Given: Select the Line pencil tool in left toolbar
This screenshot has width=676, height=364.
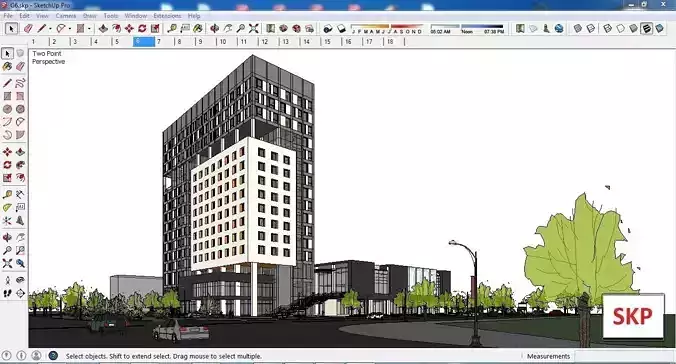Looking at the screenshot, I should coord(7,83).
